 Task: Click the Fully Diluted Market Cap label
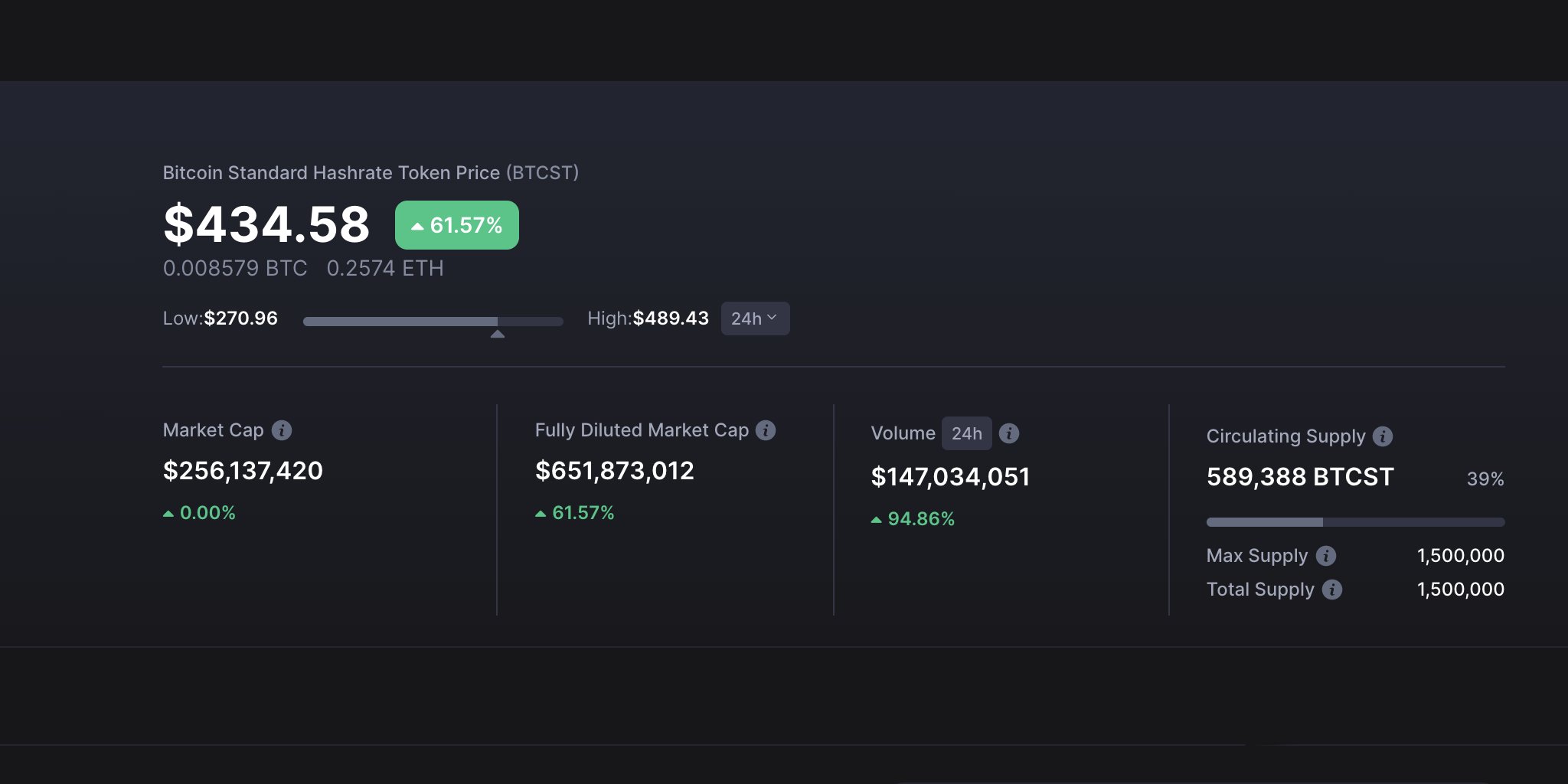point(642,430)
